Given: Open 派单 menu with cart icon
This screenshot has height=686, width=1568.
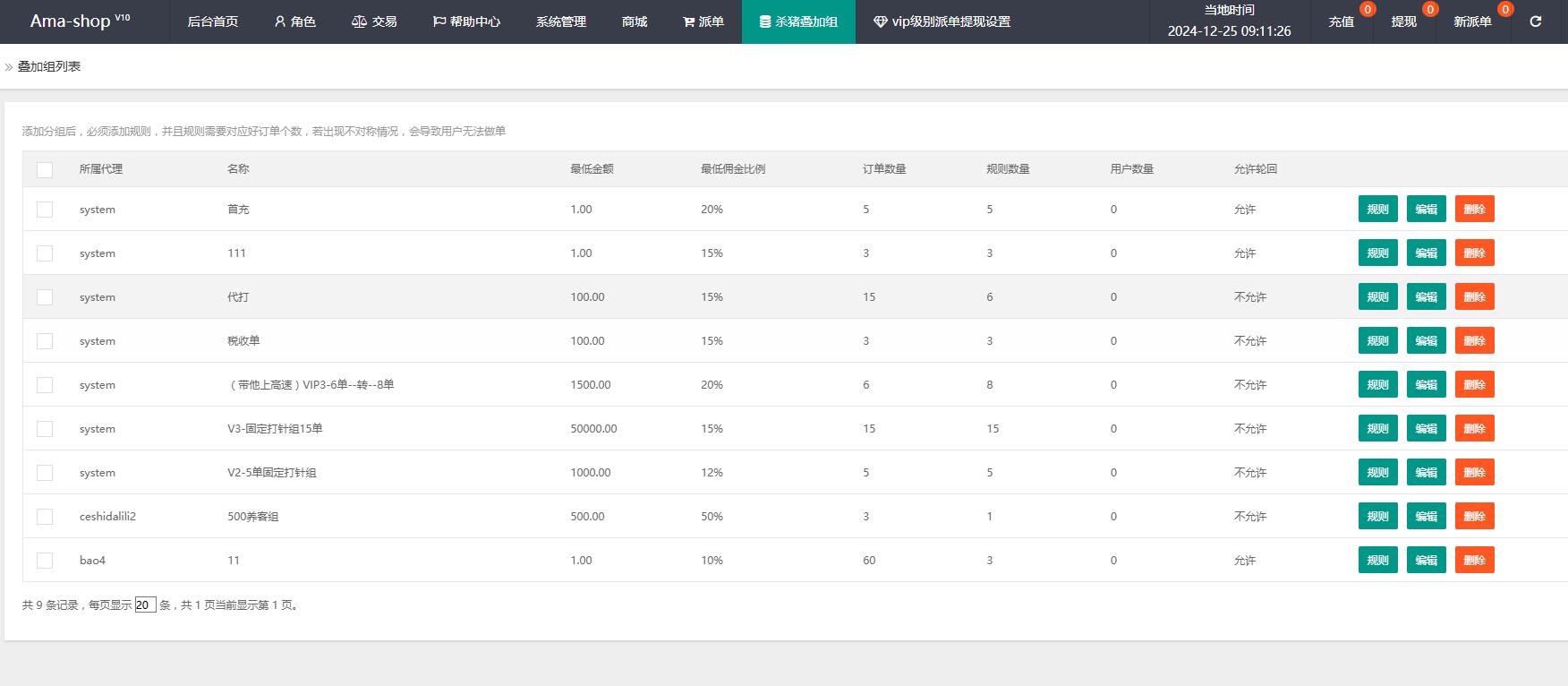Looking at the screenshot, I should [703, 21].
